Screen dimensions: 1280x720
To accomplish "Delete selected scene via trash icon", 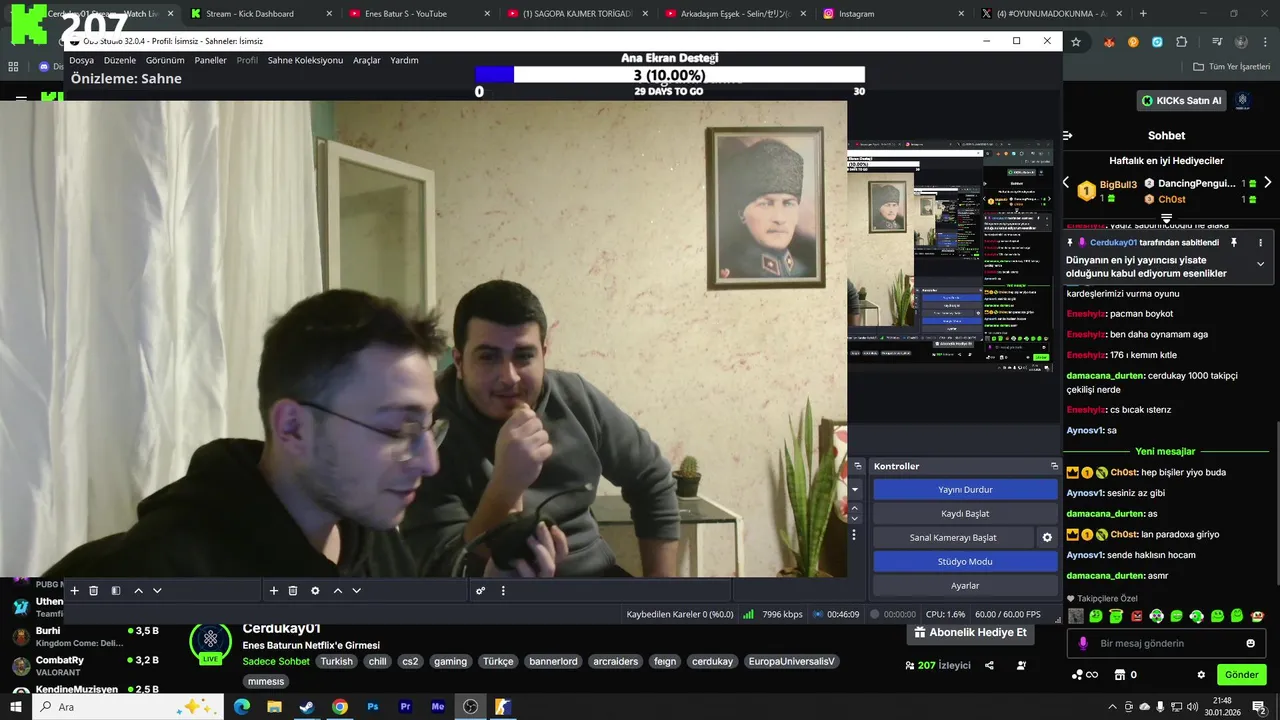I will tap(94, 591).
